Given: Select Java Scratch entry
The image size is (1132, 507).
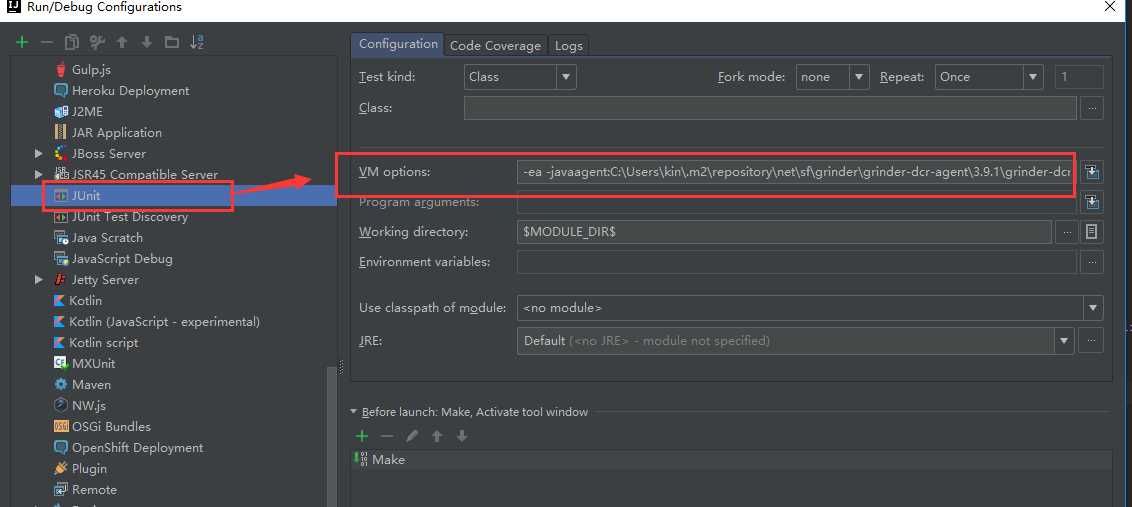Looking at the screenshot, I should (x=107, y=238).
